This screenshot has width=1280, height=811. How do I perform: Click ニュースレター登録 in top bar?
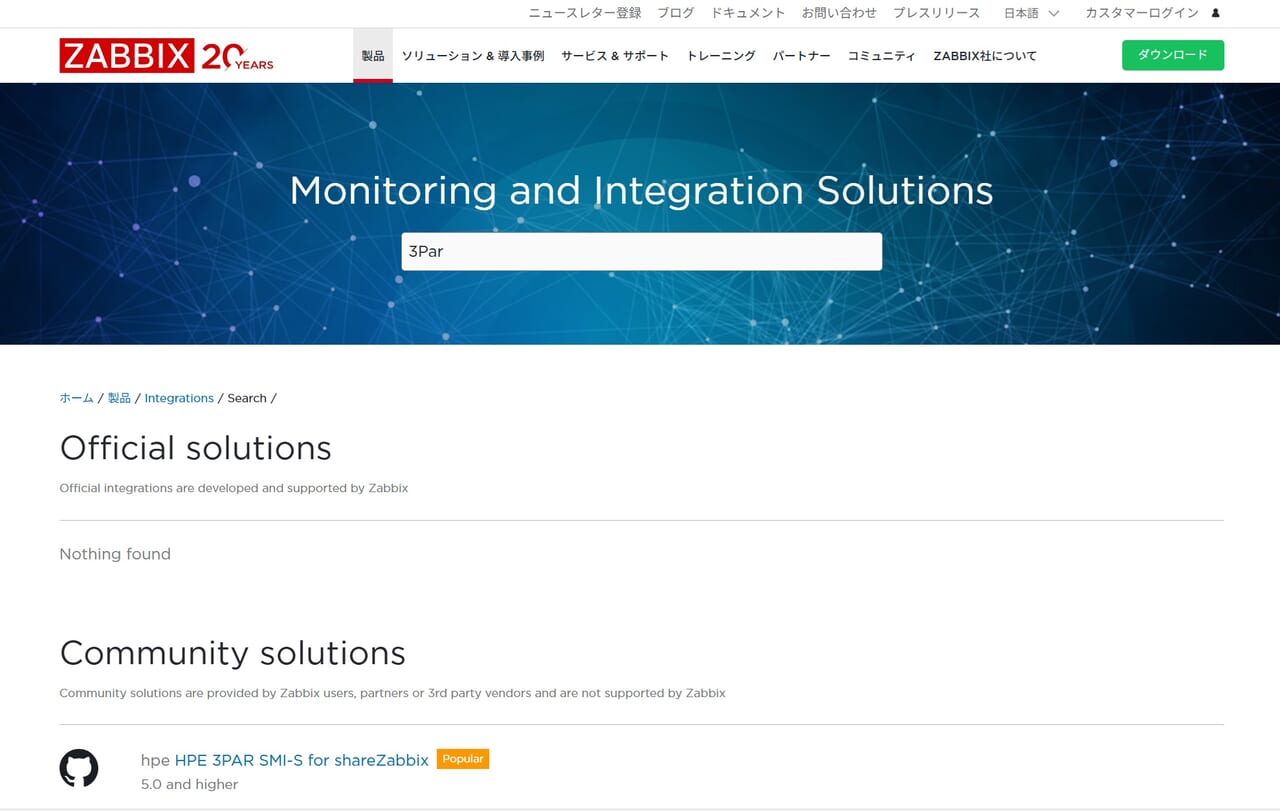(x=585, y=13)
